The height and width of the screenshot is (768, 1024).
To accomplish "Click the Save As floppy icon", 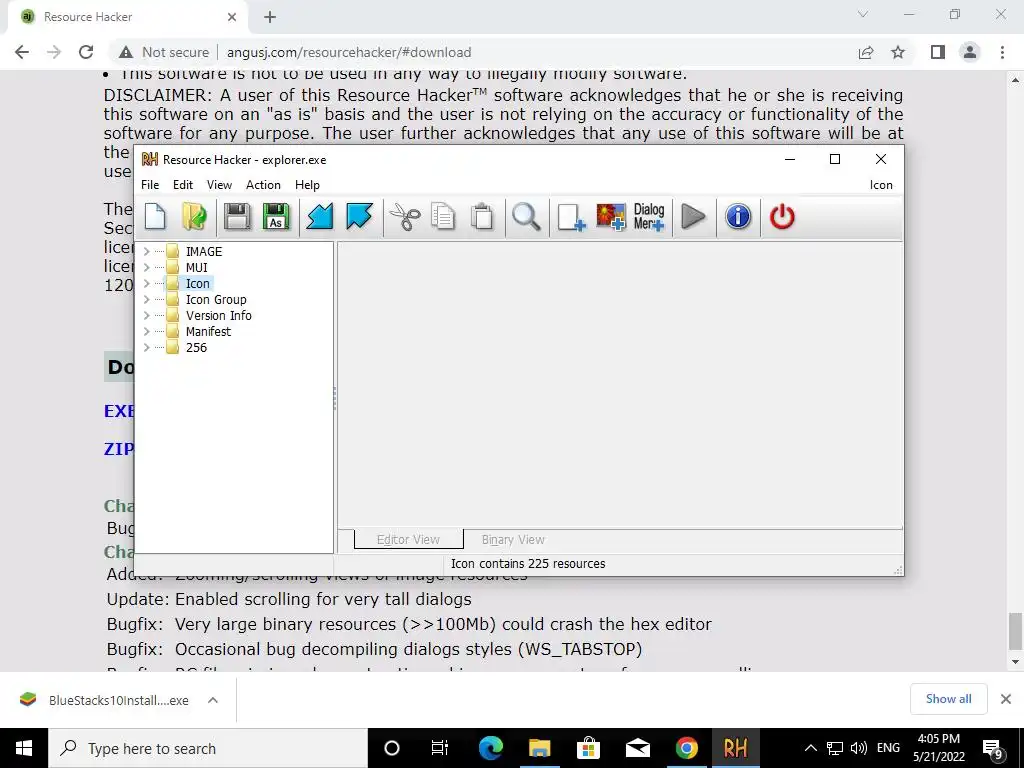I will coord(276,217).
